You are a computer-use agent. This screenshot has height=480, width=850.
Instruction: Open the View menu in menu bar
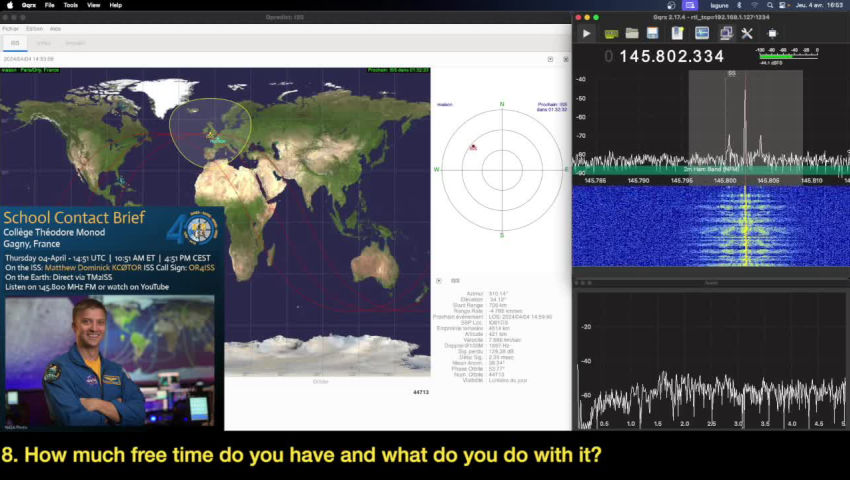[93, 5]
